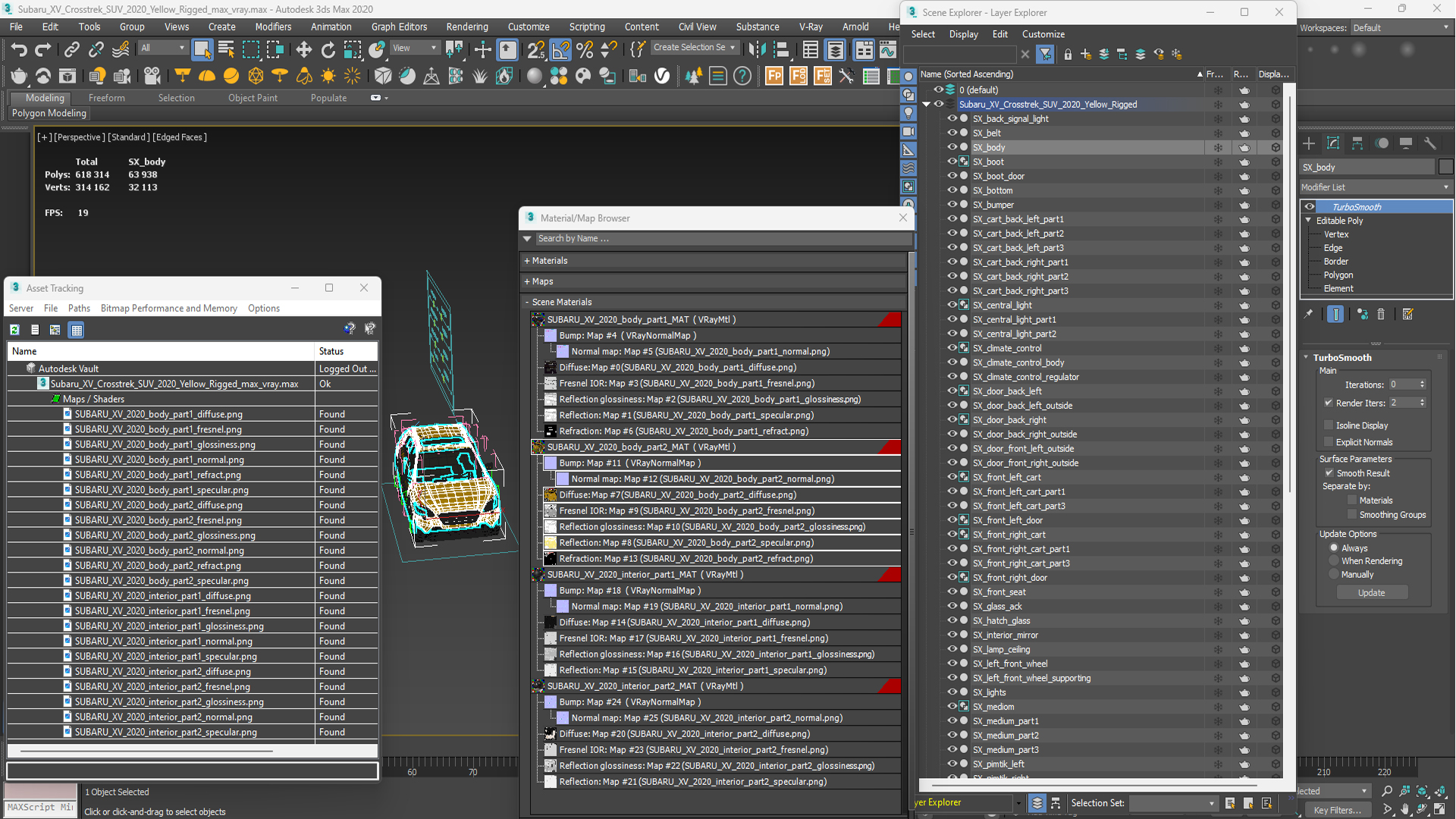This screenshot has width=1456, height=819.
Task: Choose the Select Object tool
Action: coord(202,50)
